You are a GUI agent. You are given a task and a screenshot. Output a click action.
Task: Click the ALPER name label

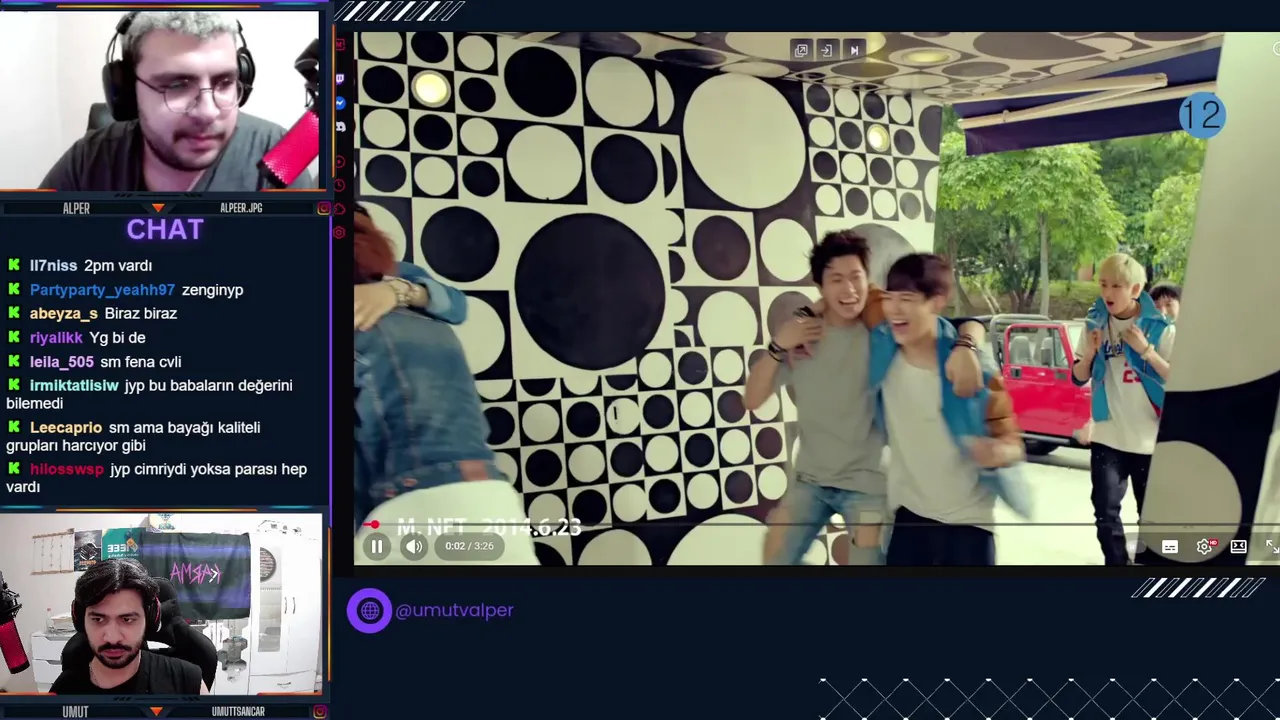(76, 208)
